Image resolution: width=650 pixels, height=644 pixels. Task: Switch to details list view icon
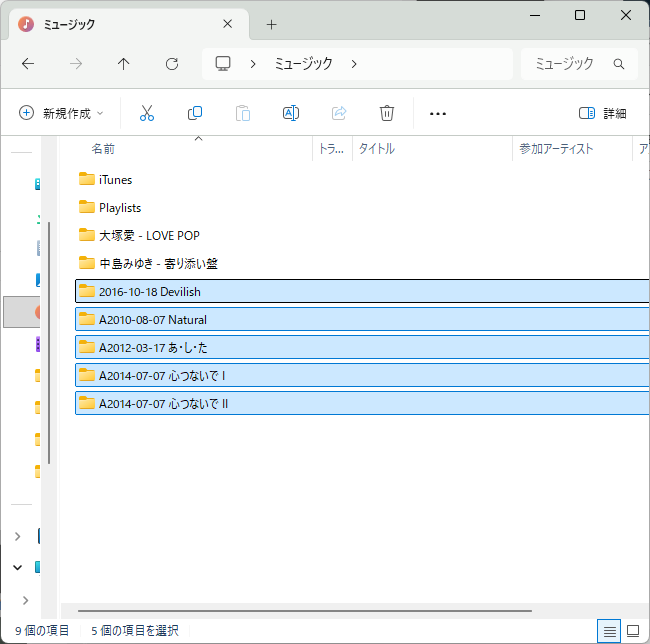(x=609, y=631)
